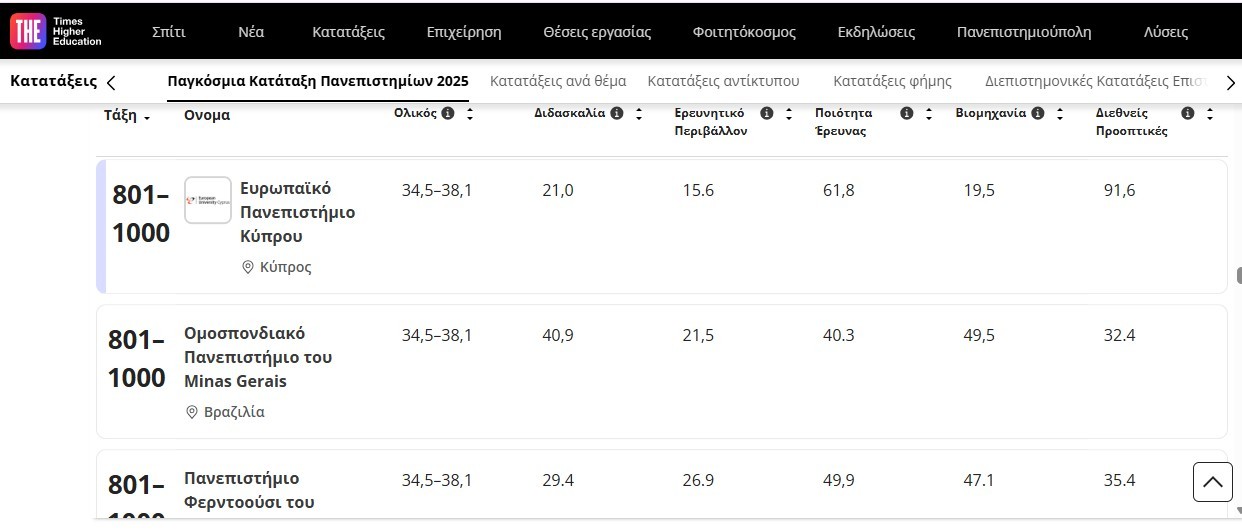This screenshot has width=1242, height=532.
Task: Toggle sort arrows for Διδασκαλία column
Action: pyautogui.click(x=639, y=114)
